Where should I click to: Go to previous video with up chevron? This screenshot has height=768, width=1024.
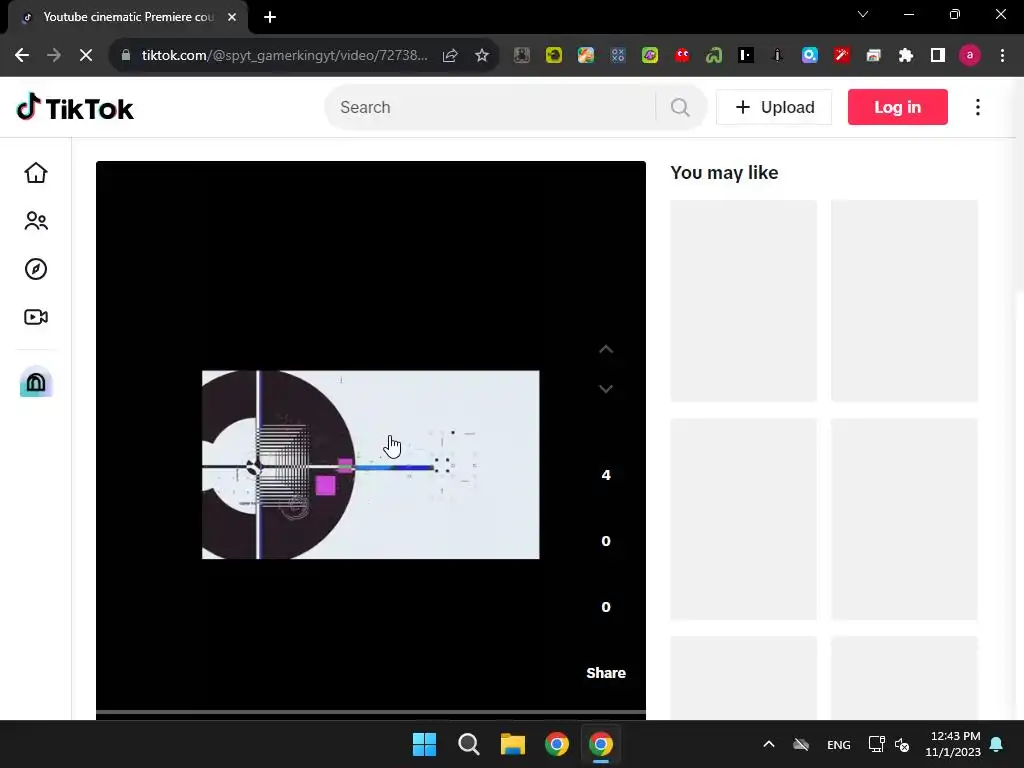point(606,349)
